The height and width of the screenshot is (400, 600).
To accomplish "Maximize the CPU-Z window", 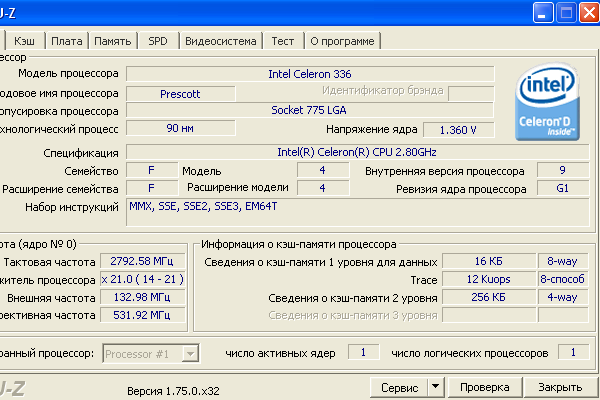I will click(563, 13).
